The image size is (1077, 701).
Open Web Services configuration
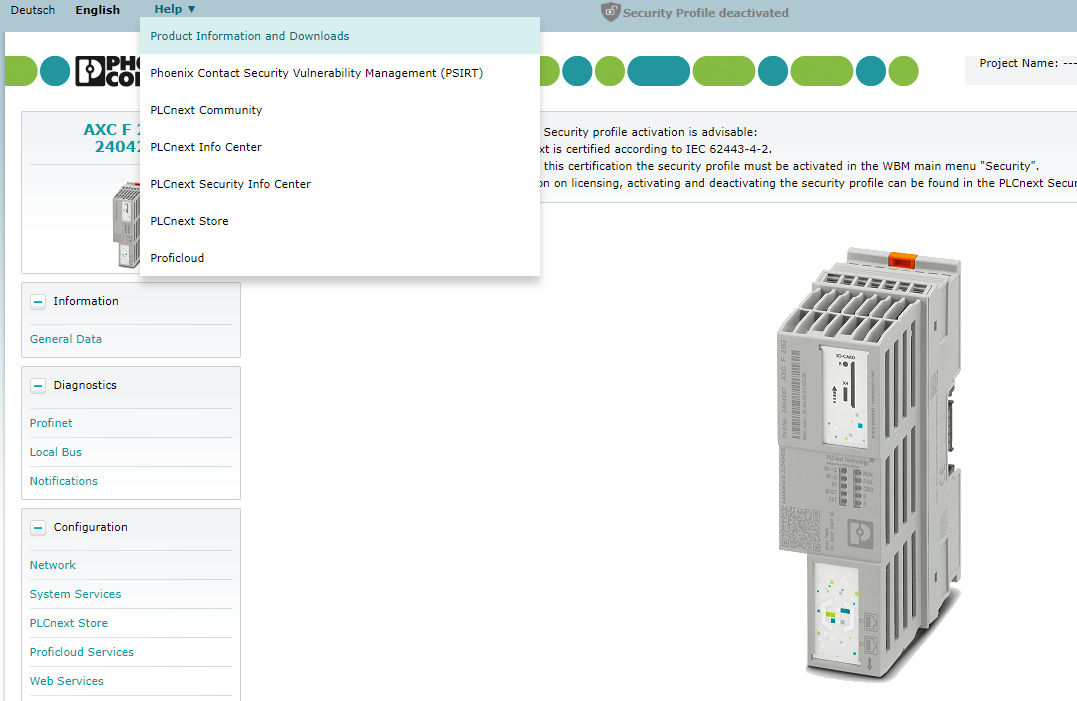67,680
